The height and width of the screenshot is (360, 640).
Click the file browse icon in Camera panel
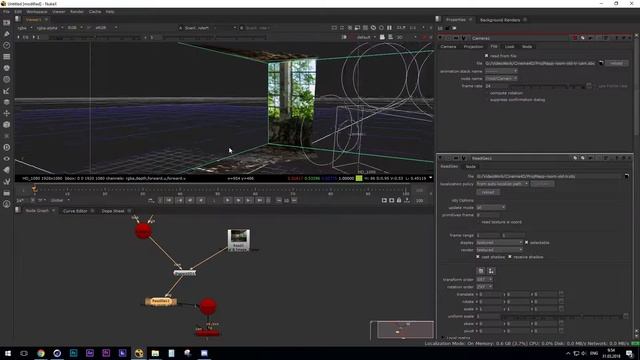tap(601, 63)
